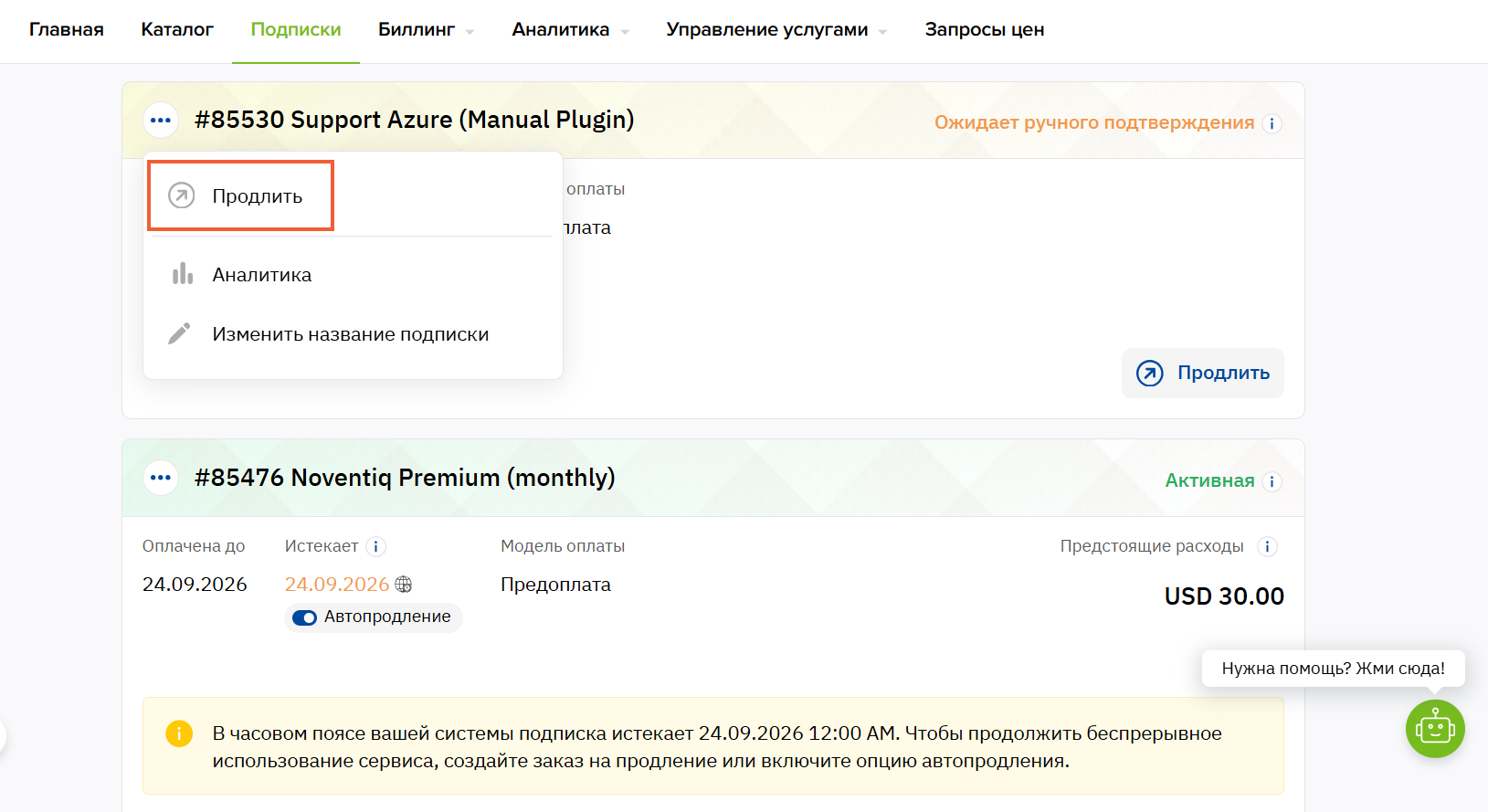Screen dimensions: 1488x812
Task: Click info icon beside 'Ожидает ручного подтверждения' status
Action: tap(1272, 123)
